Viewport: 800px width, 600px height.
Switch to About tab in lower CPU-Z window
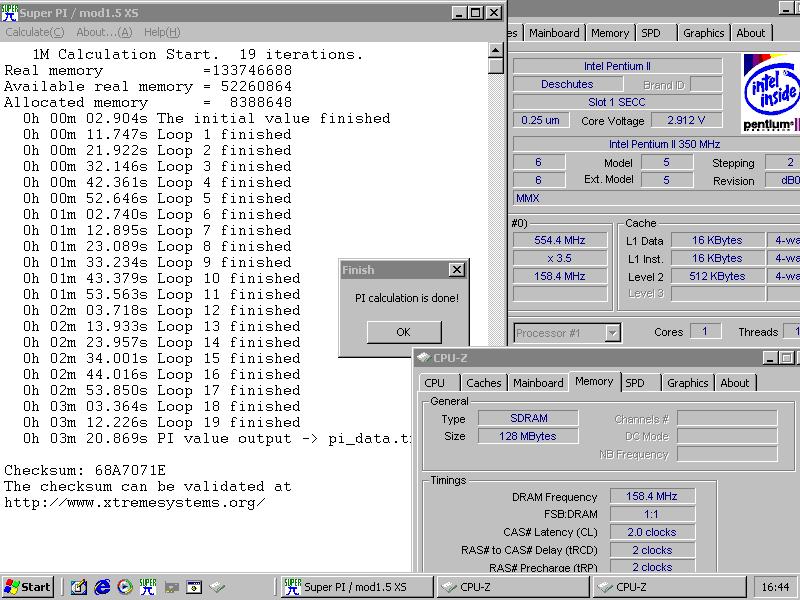coord(735,383)
